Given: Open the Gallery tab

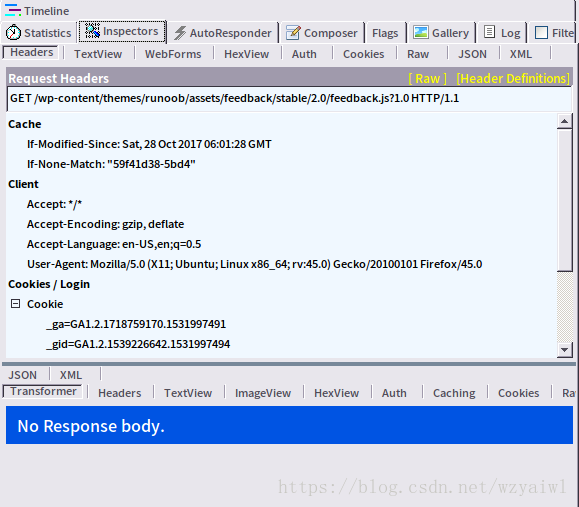Looking at the screenshot, I should (441, 33).
